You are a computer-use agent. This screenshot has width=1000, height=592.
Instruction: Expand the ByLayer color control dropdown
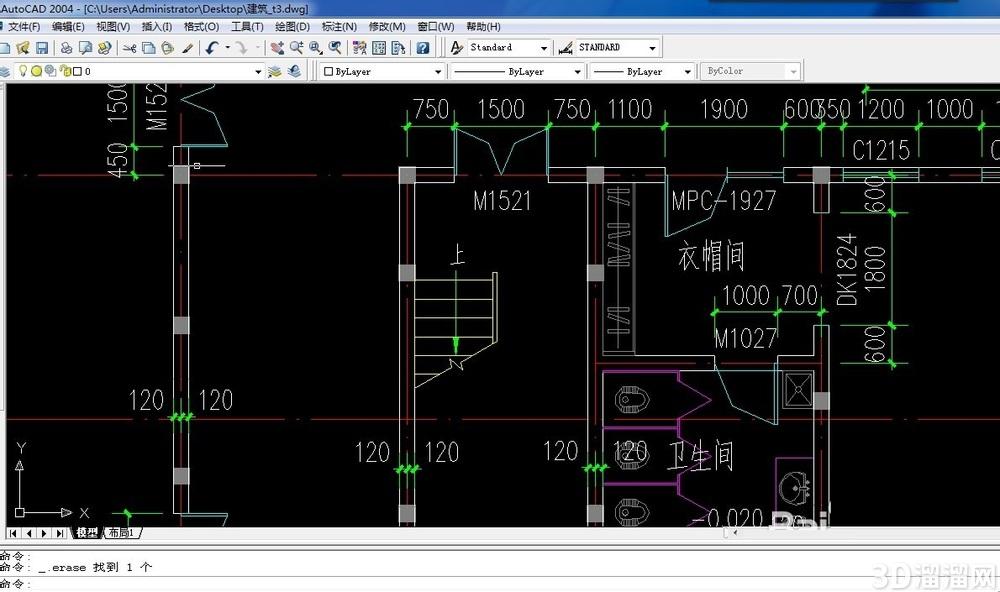pos(382,71)
